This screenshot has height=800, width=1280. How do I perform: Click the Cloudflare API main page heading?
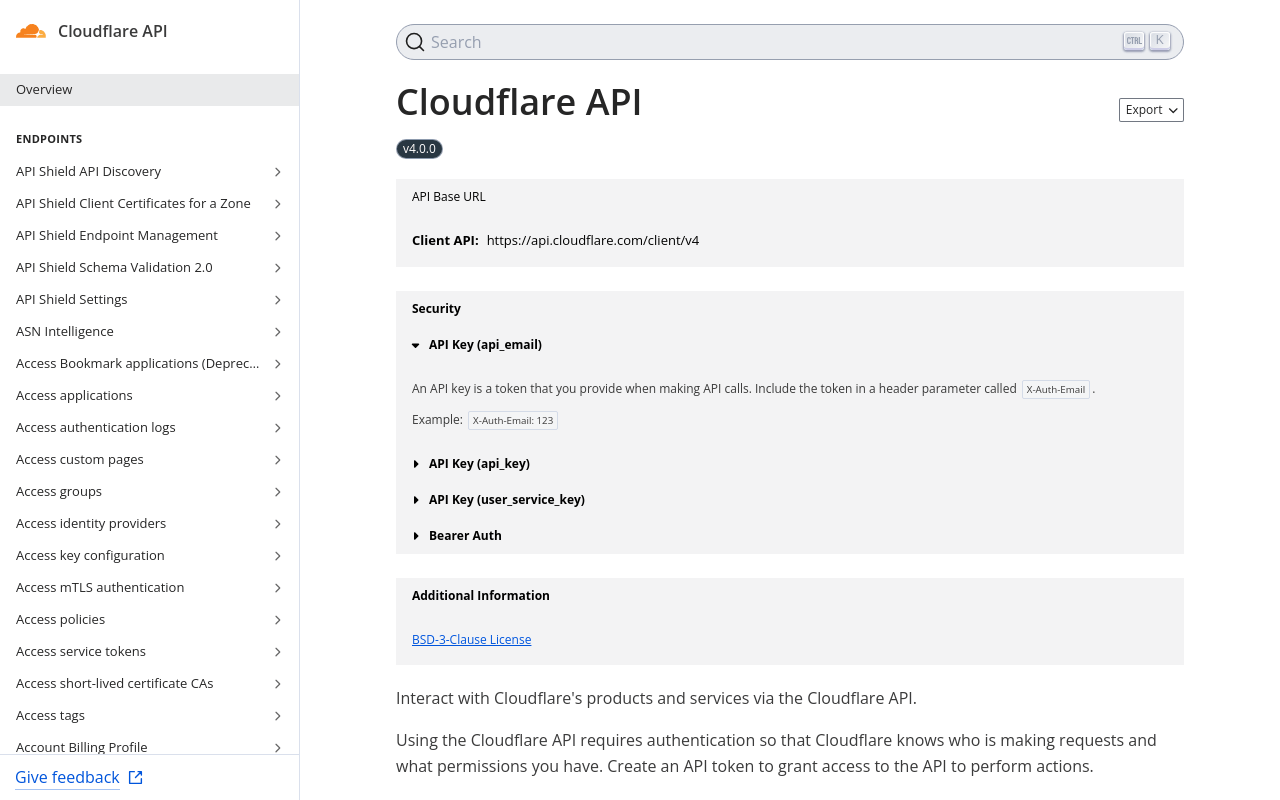[x=519, y=102]
